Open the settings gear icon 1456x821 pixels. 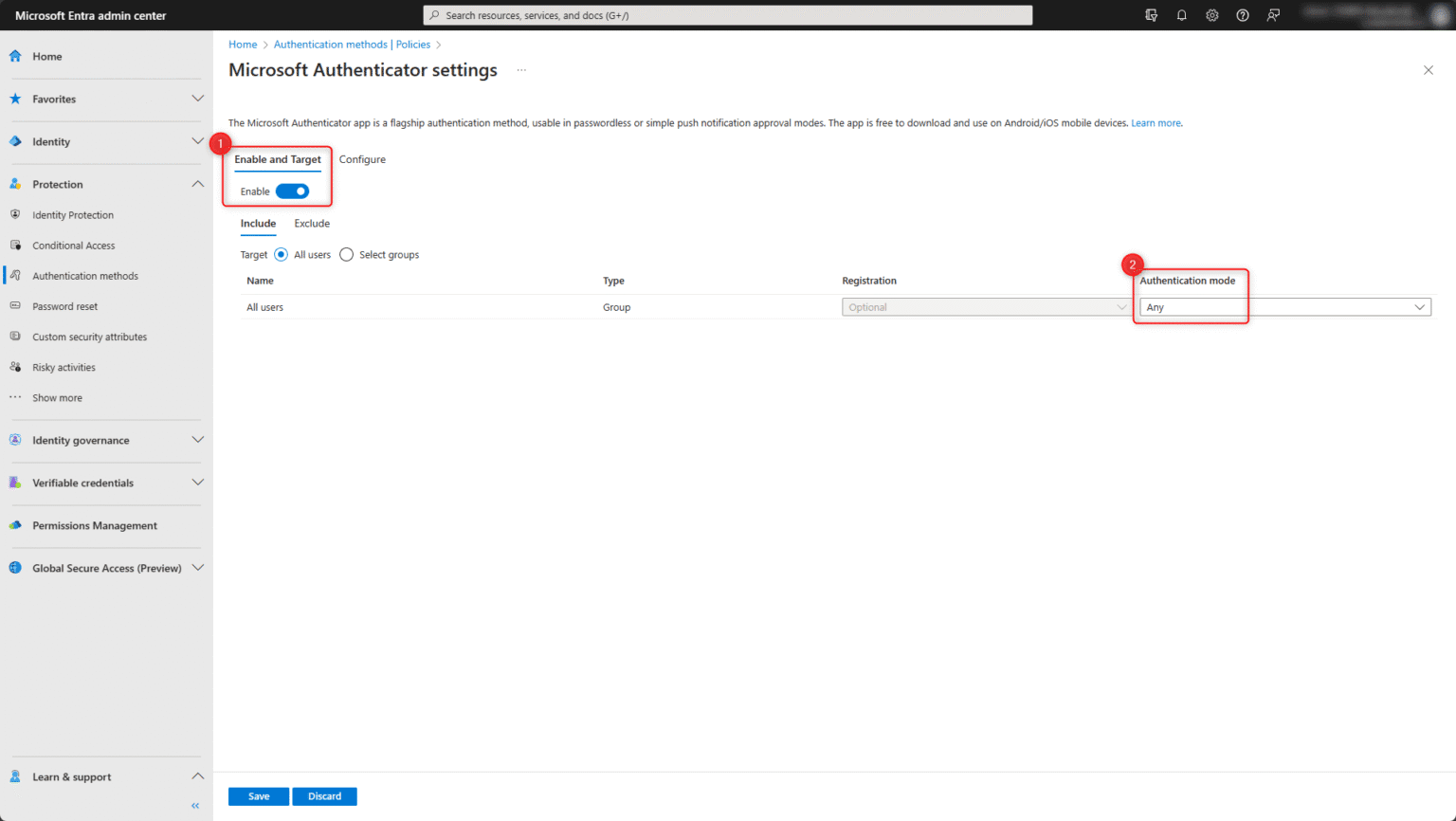coord(1211,14)
